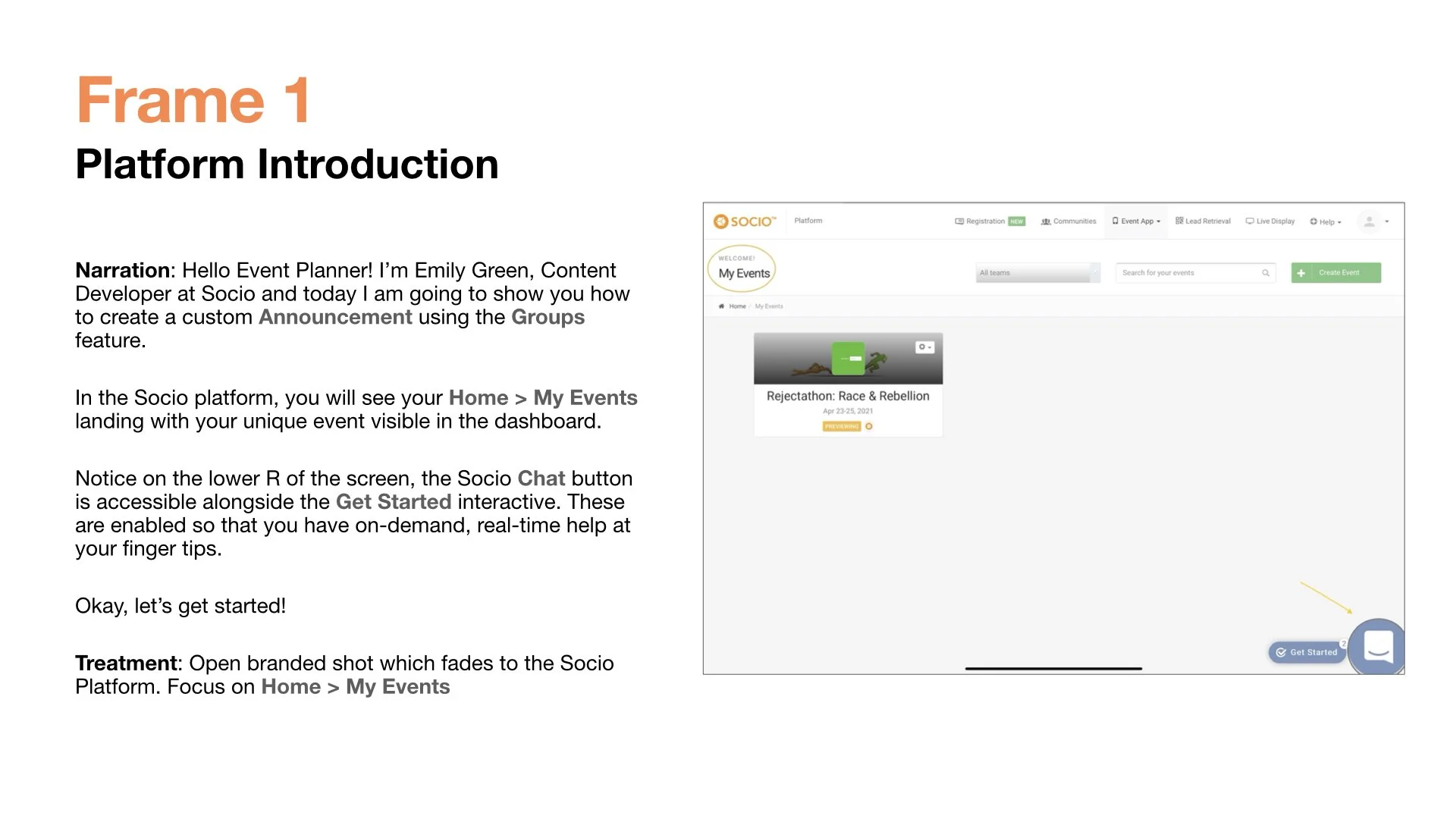The height and width of the screenshot is (819, 1456).
Task: Click the Socio logo
Action: coord(745,221)
